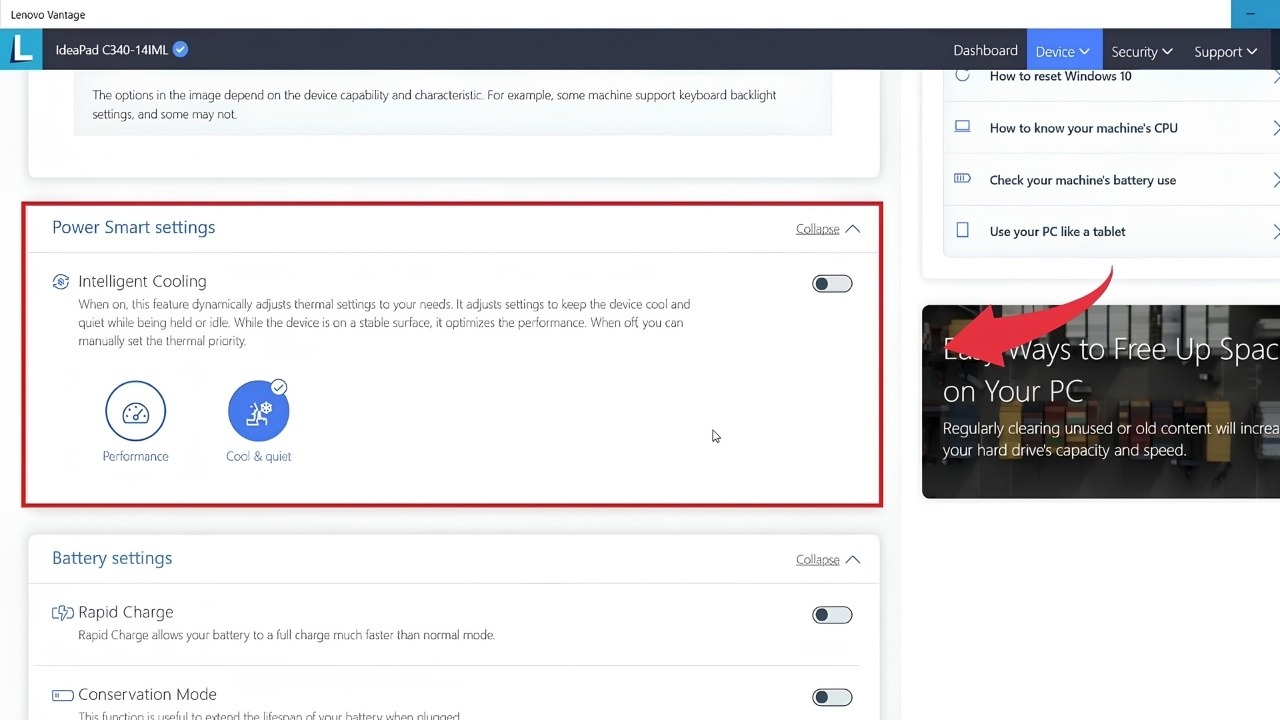
Task: Select the Cool & quiet mode icon
Action: pyautogui.click(x=258, y=411)
